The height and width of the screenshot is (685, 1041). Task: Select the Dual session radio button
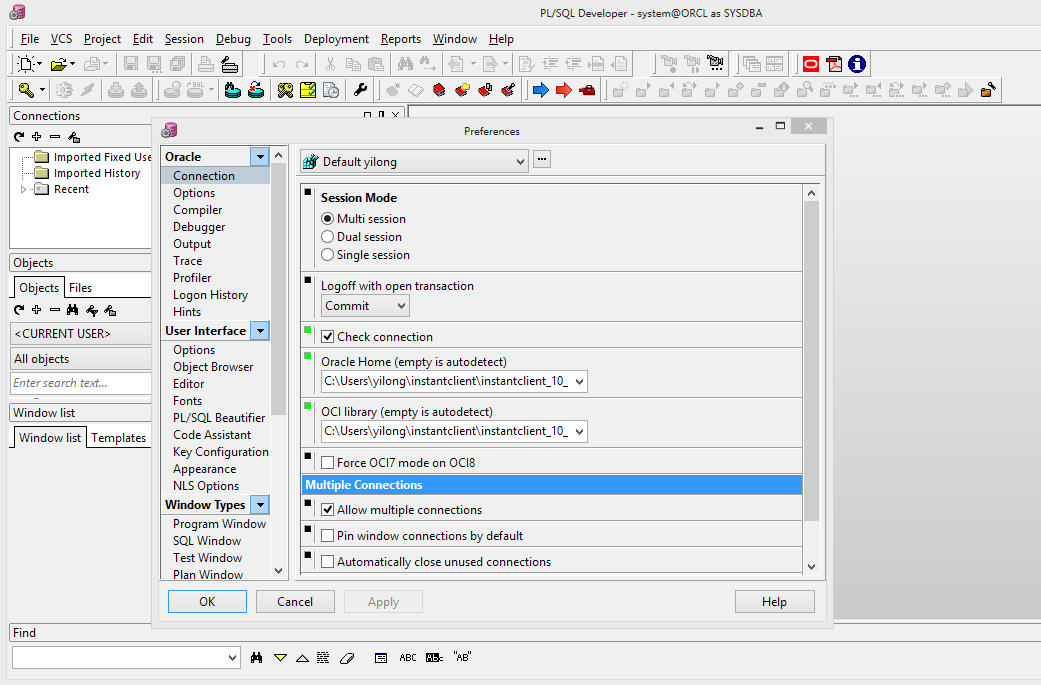(328, 237)
